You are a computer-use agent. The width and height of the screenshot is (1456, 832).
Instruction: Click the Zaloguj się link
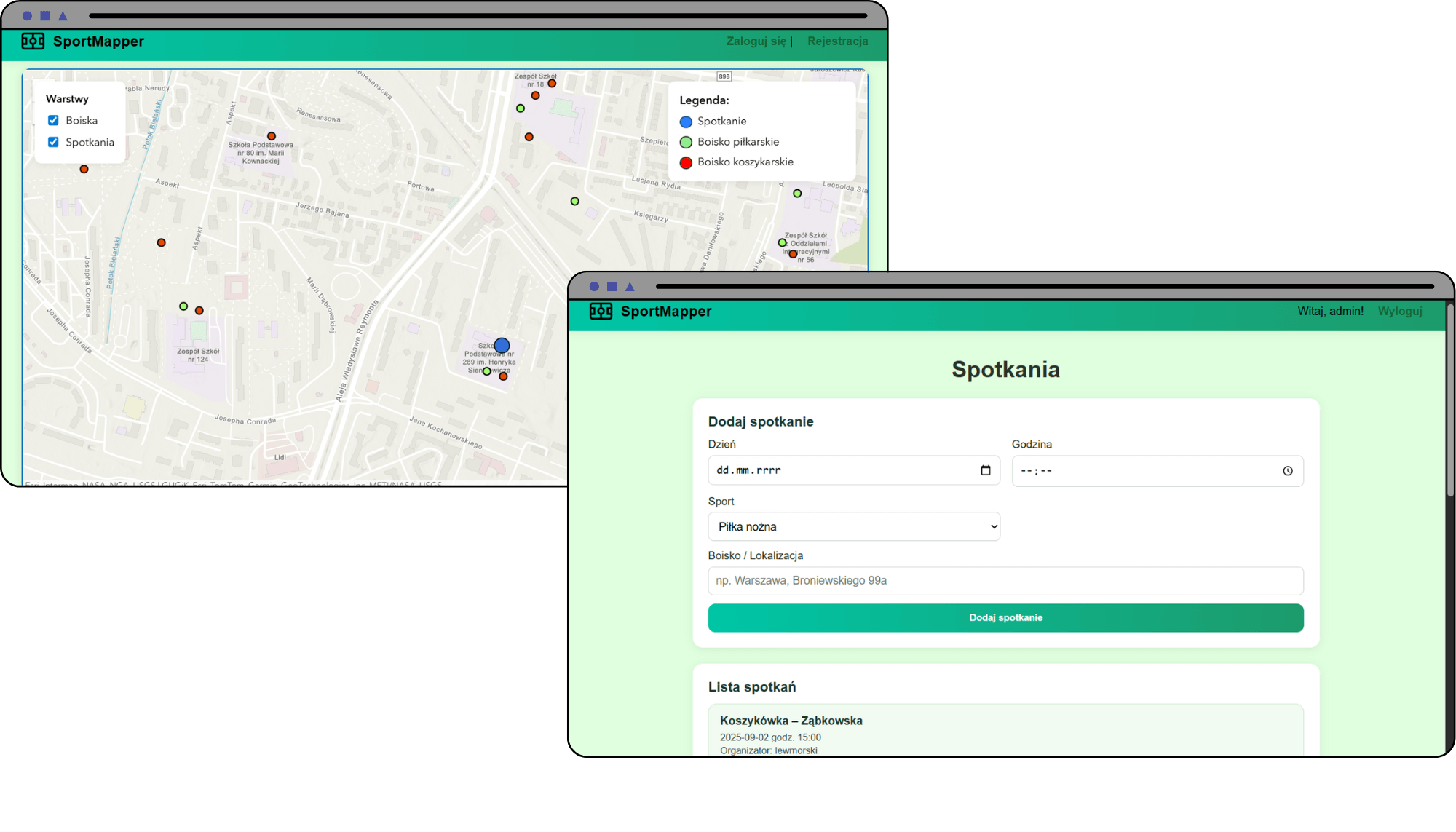[x=756, y=41]
